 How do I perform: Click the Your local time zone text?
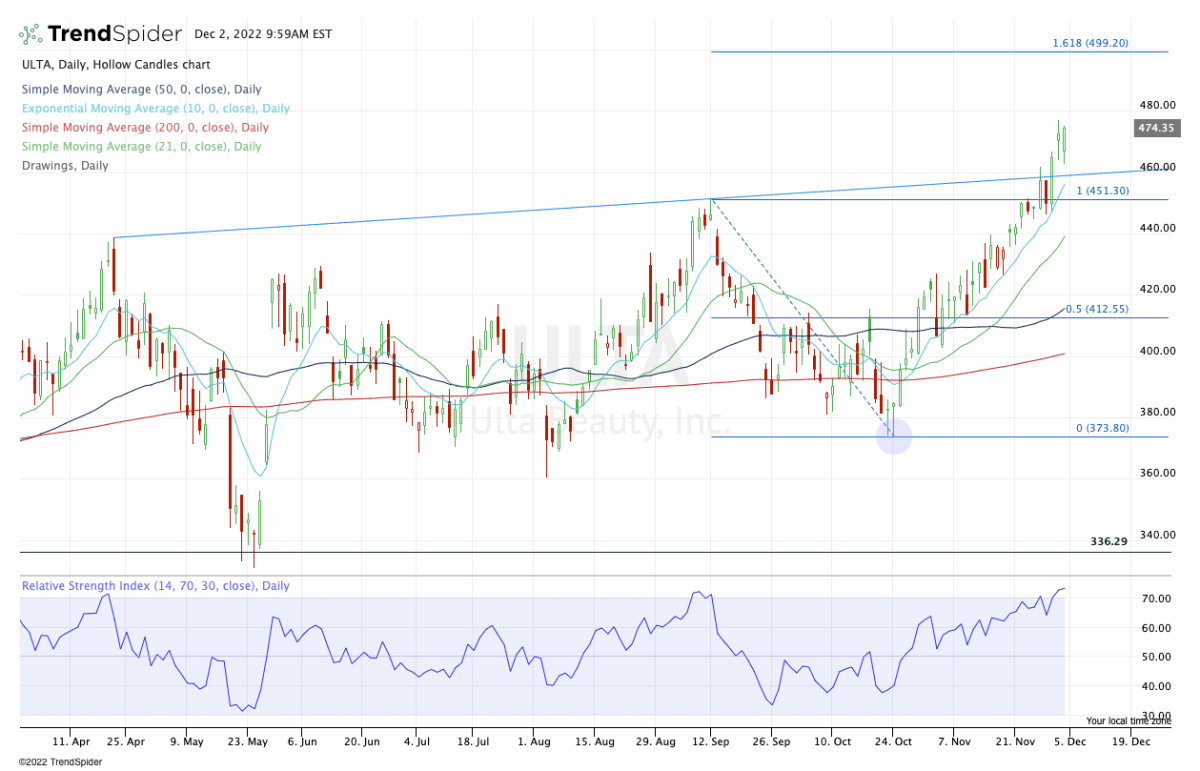coord(1128,720)
